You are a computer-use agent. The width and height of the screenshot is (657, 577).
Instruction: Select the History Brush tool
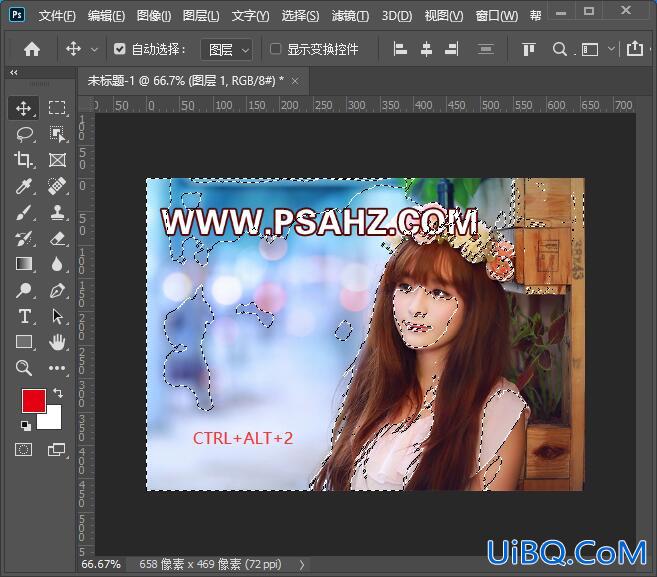[23, 238]
